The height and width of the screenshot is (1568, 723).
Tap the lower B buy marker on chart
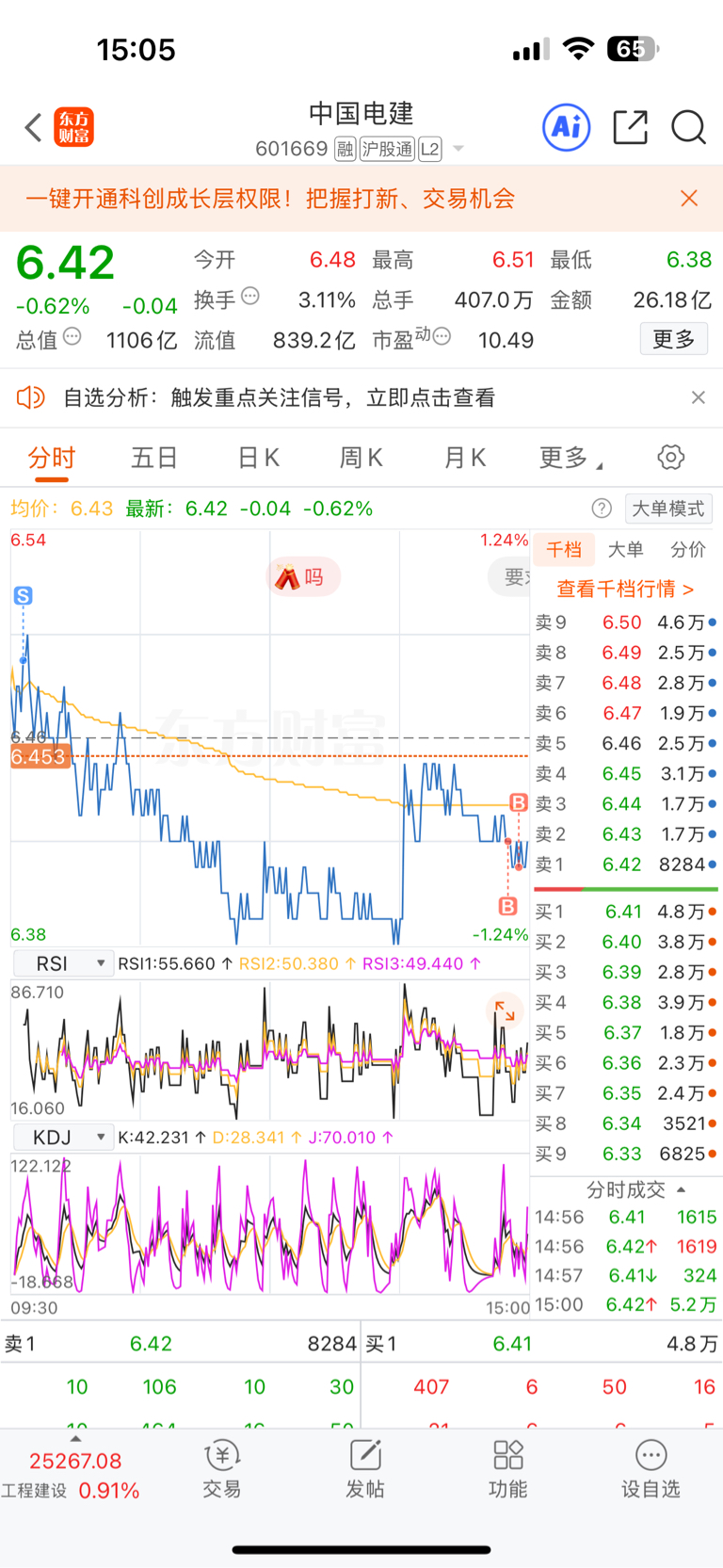coord(508,906)
